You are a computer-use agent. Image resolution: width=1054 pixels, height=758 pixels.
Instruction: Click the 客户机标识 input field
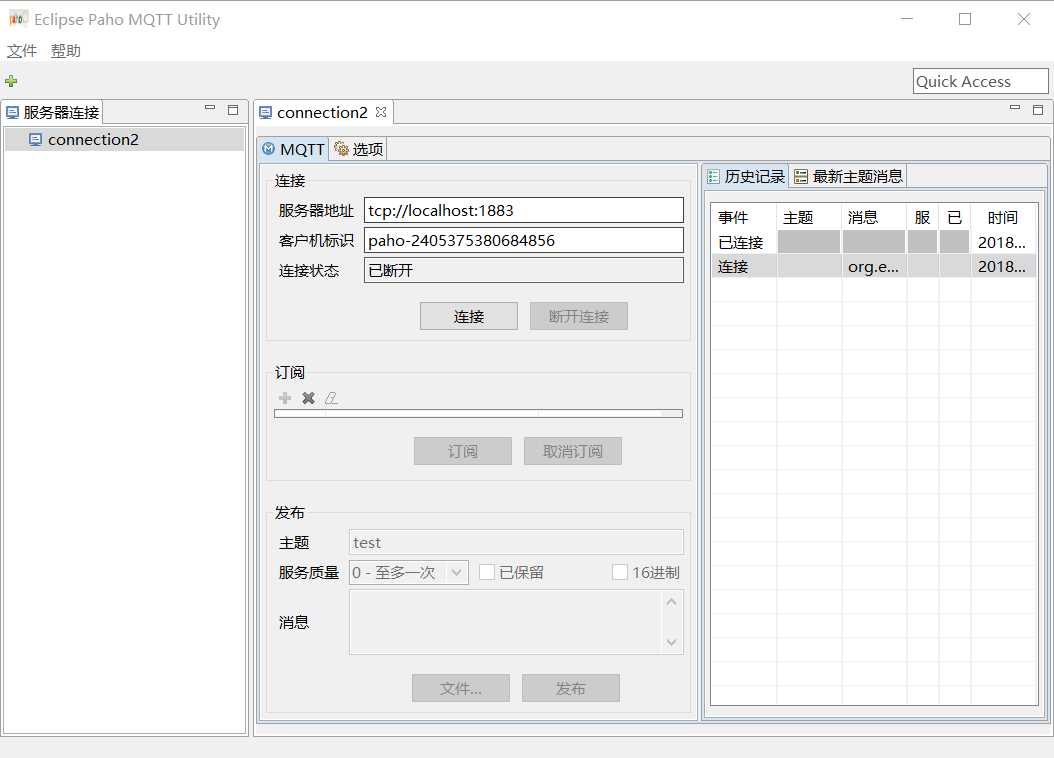(524, 240)
